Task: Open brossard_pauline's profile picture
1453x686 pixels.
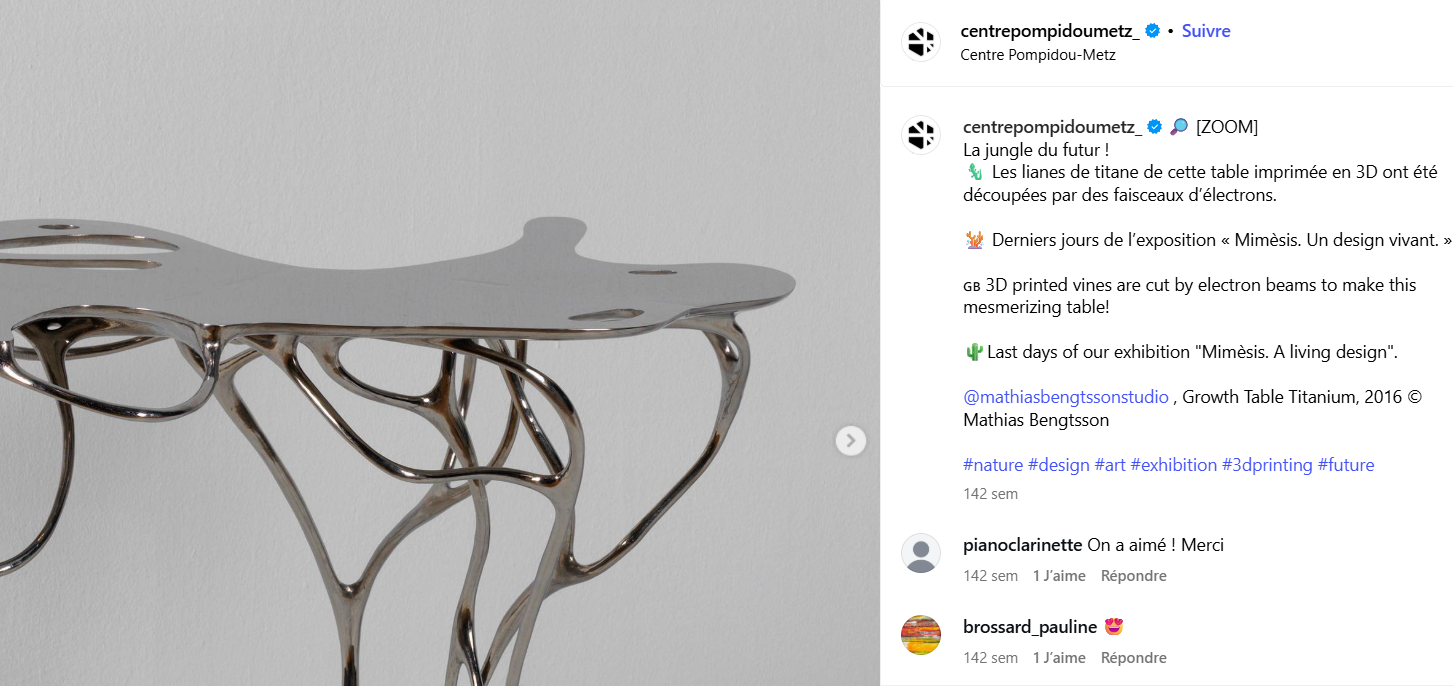Action: pos(921,635)
